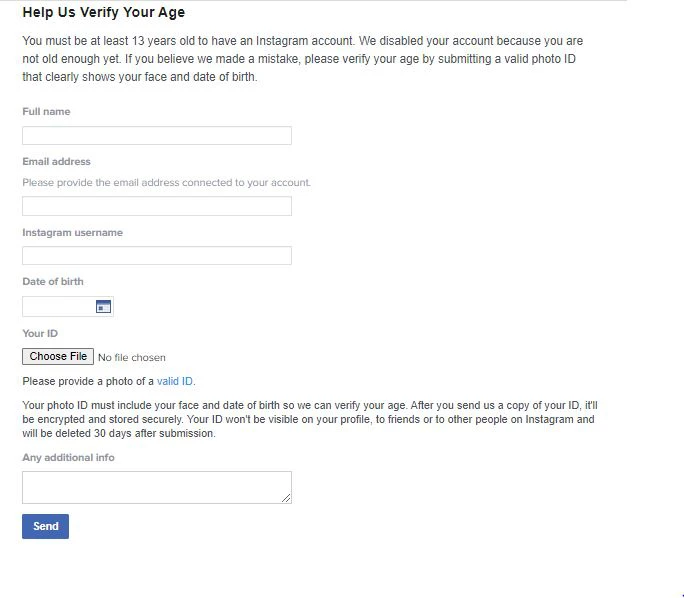The image size is (684, 598).
Task: Click the "Help Us Verify Your Age" heading
Action: pyautogui.click(x=103, y=13)
